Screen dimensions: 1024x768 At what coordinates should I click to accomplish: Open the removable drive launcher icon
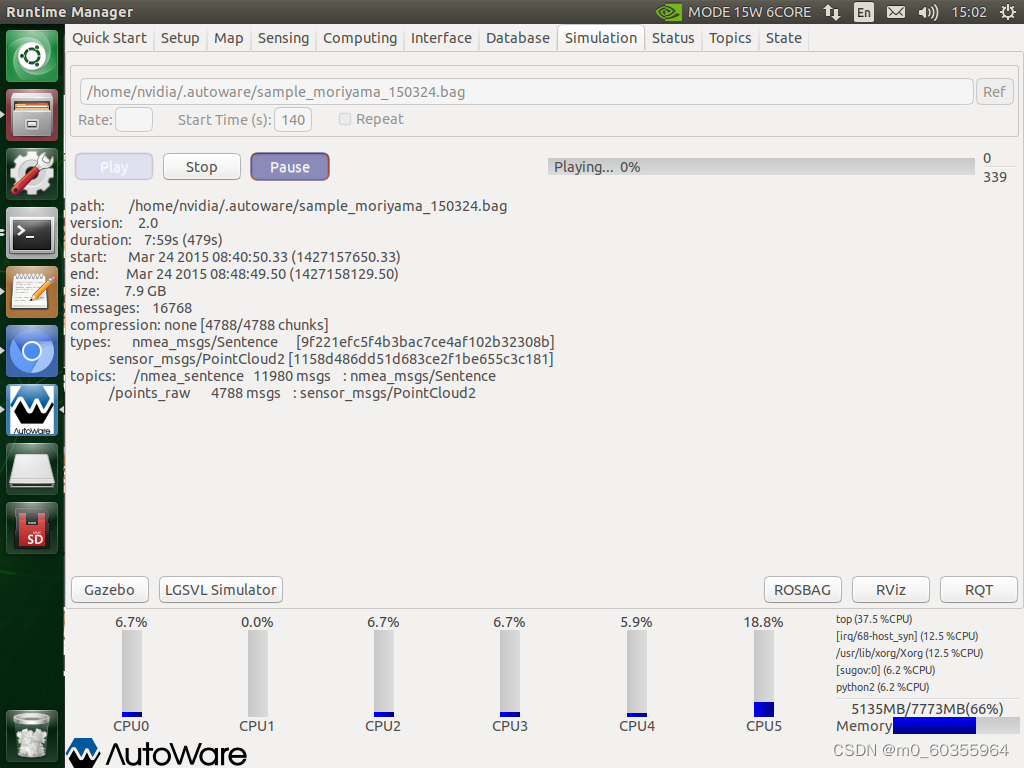pos(32,470)
